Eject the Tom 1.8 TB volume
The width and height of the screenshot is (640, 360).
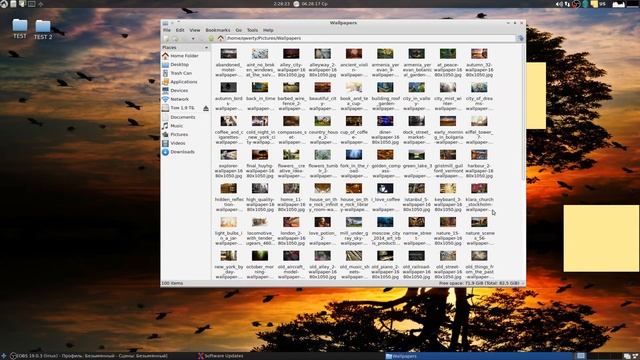pos(206,108)
